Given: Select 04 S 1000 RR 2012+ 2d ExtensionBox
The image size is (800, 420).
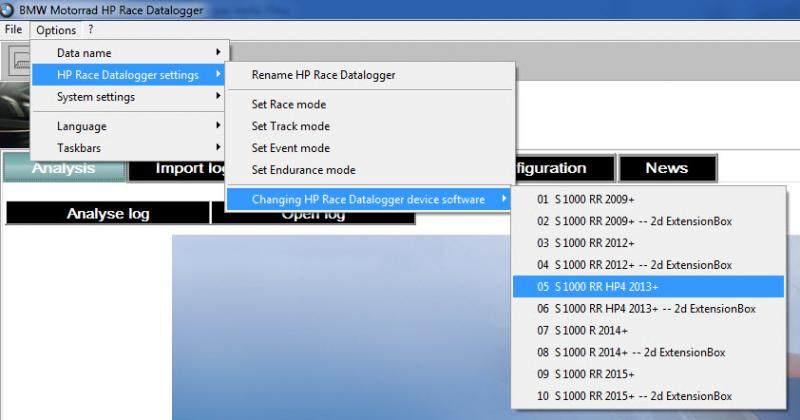Looking at the screenshot, I should (648, 265).
